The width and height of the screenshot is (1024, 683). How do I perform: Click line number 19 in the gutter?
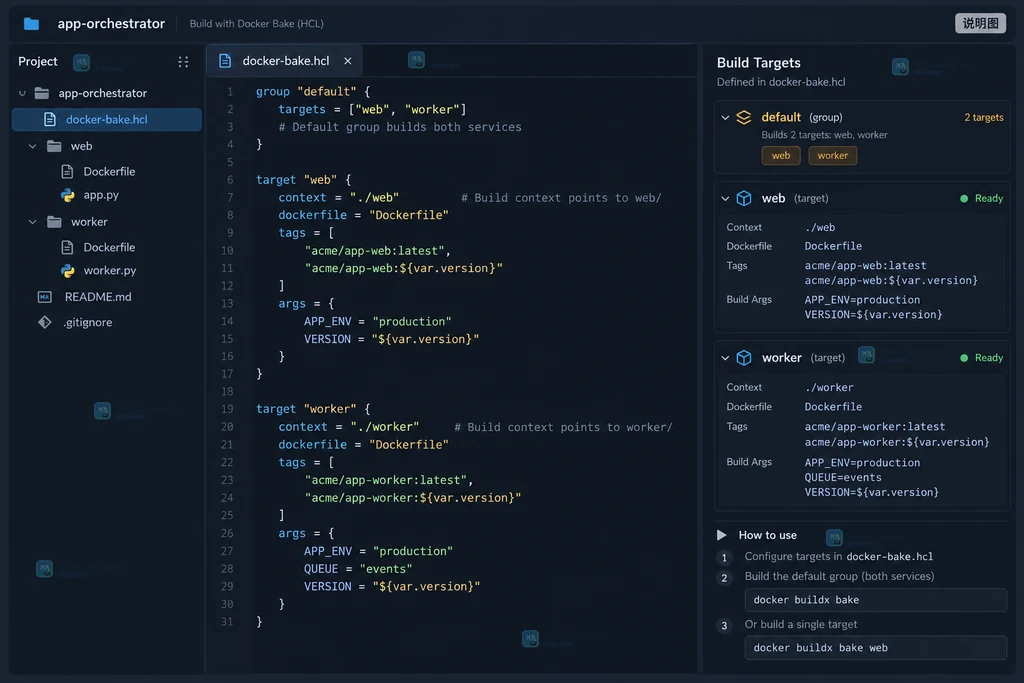[x=227, y=409]
